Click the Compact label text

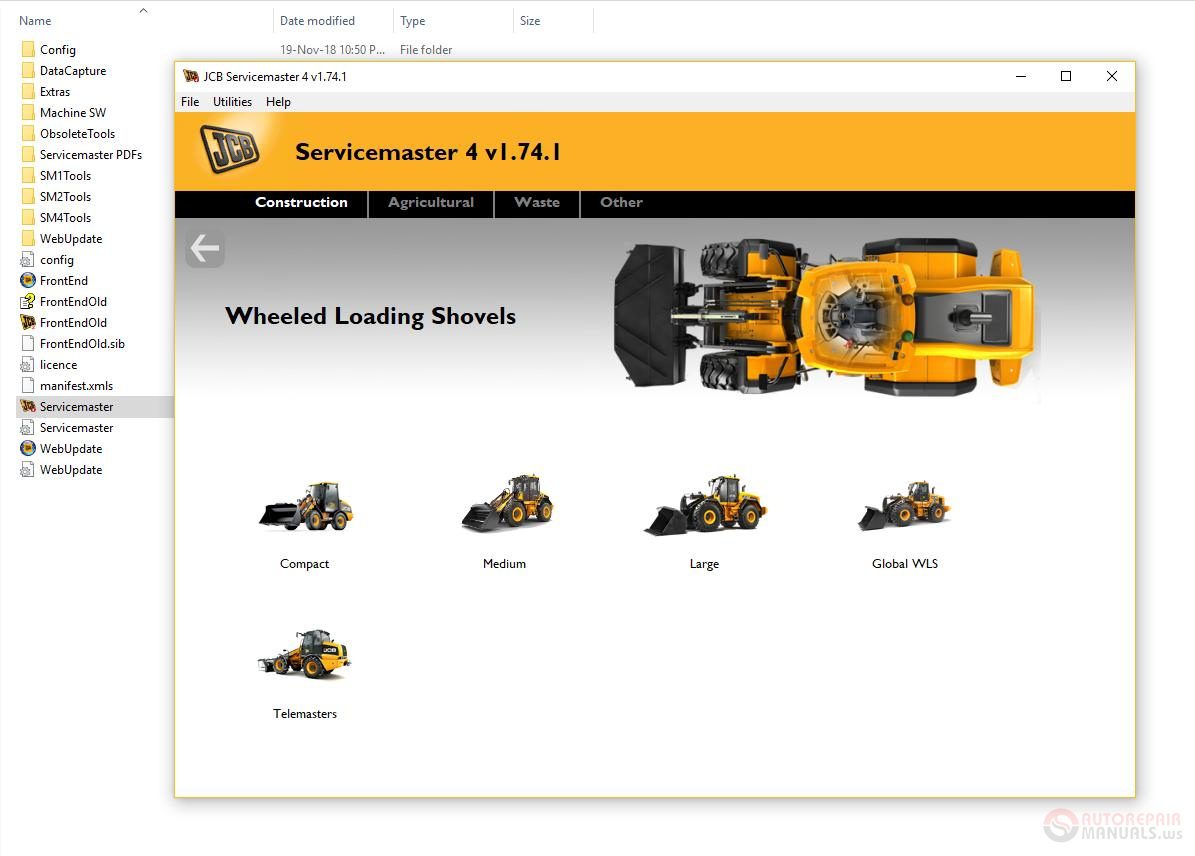tap(304, 564)
